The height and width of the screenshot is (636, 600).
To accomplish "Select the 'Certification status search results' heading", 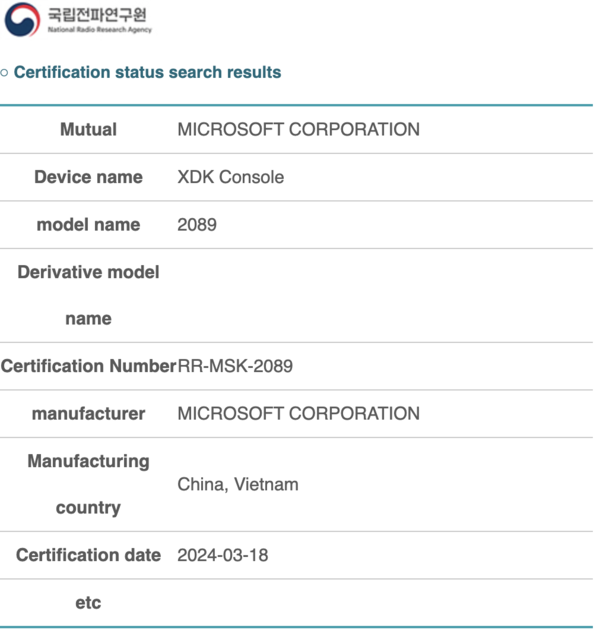I will (x=147, y=72).
